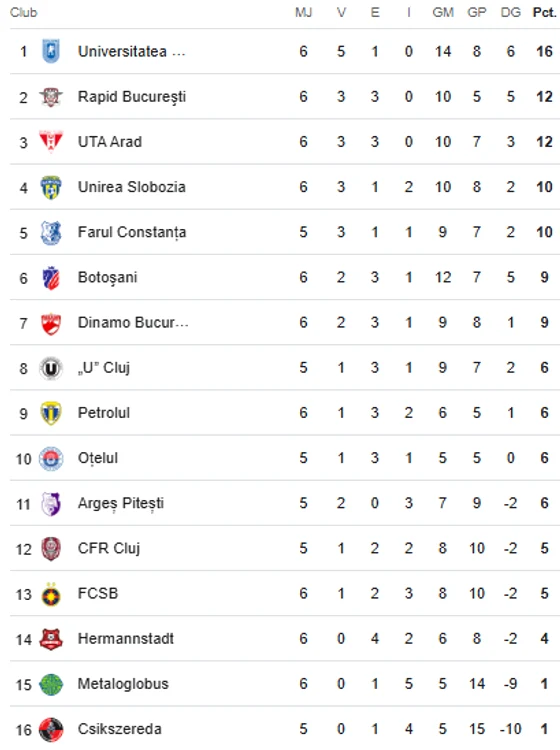Image resolution: width=560 pixels, height=750 pixels.
Task: Click the CFR Cluj team name
Action: (x=109, y=548)
